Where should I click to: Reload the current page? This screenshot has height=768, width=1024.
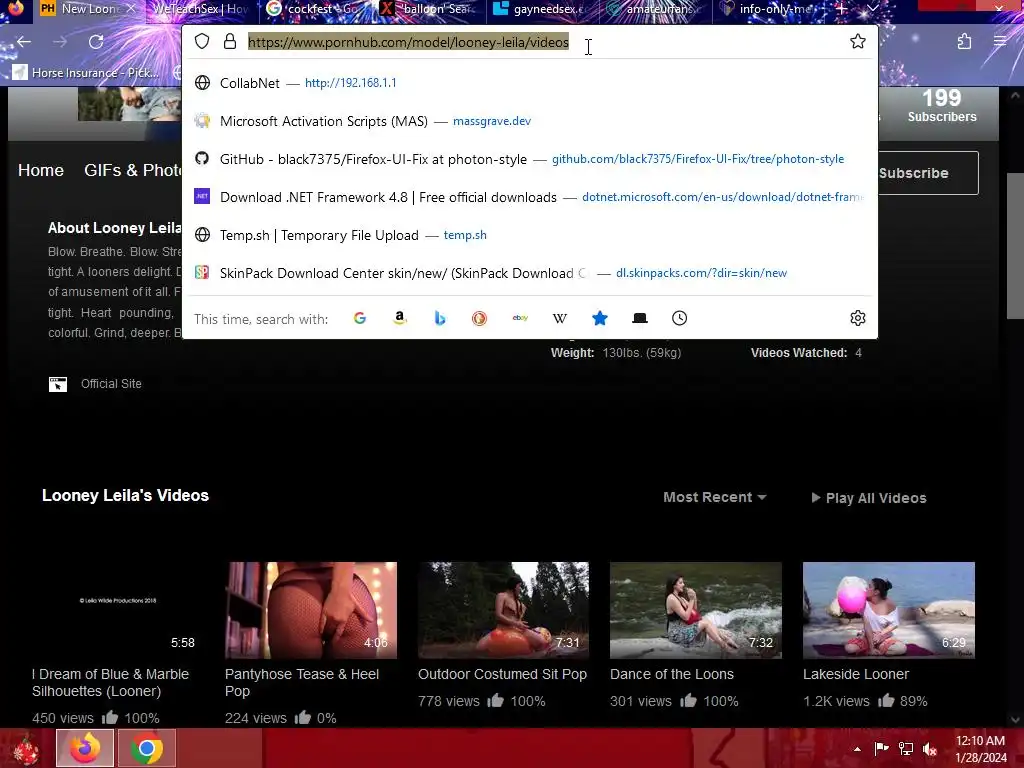[96, 42]
